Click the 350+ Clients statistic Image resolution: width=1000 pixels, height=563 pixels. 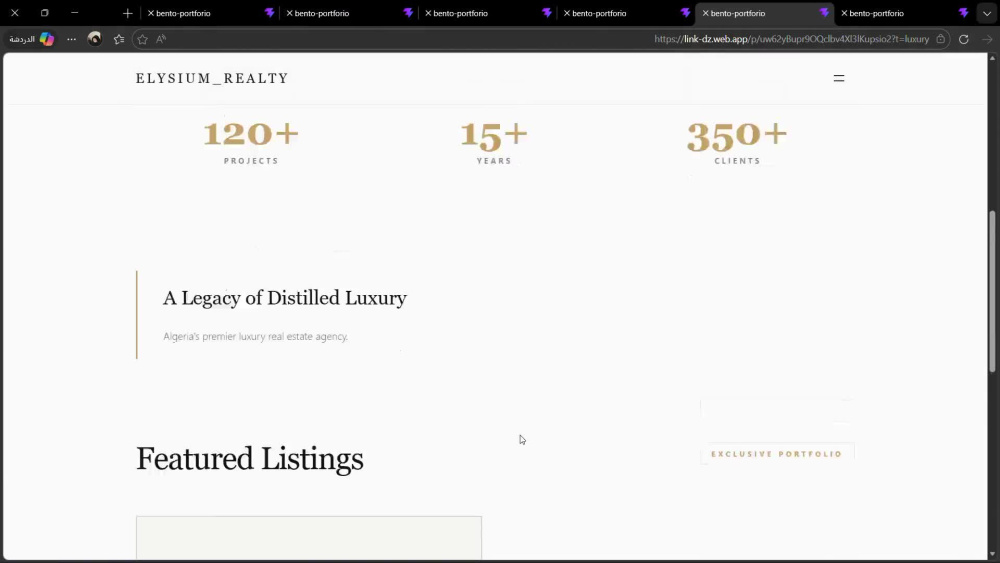[737, 143]
